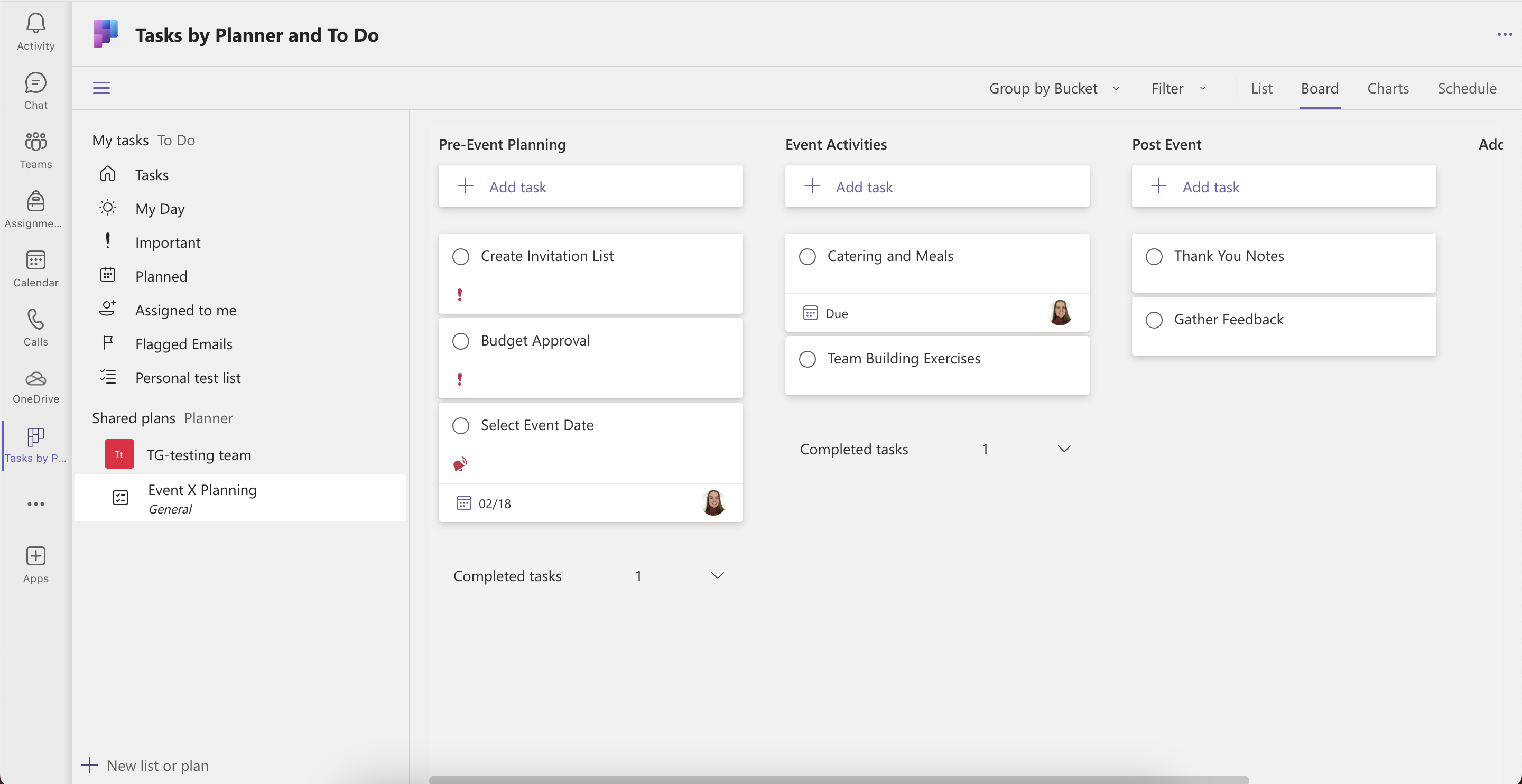Screen dimensions: 1522x784
Task: Mark Create Invitation List as complete
Action: pyautogui.click(x=460, y=256)
